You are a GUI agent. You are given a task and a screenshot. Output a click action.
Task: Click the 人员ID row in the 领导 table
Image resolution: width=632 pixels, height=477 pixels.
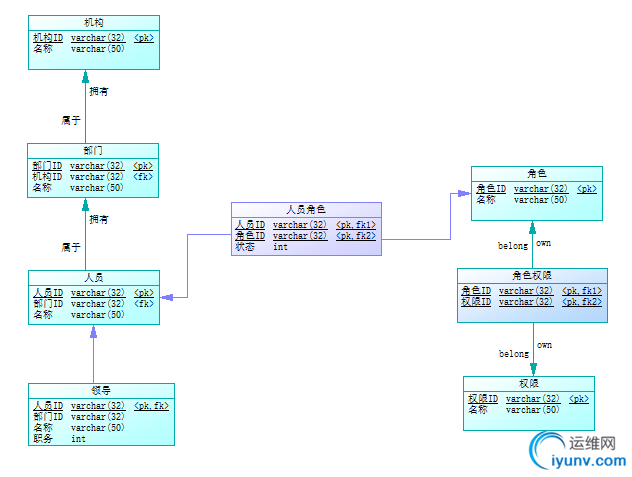(101, 406)
